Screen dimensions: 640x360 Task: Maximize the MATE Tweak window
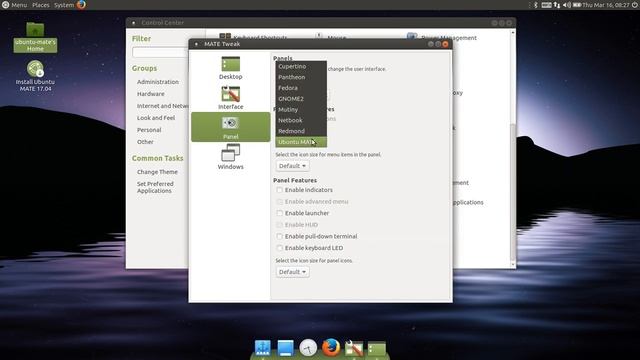point(438,44)
